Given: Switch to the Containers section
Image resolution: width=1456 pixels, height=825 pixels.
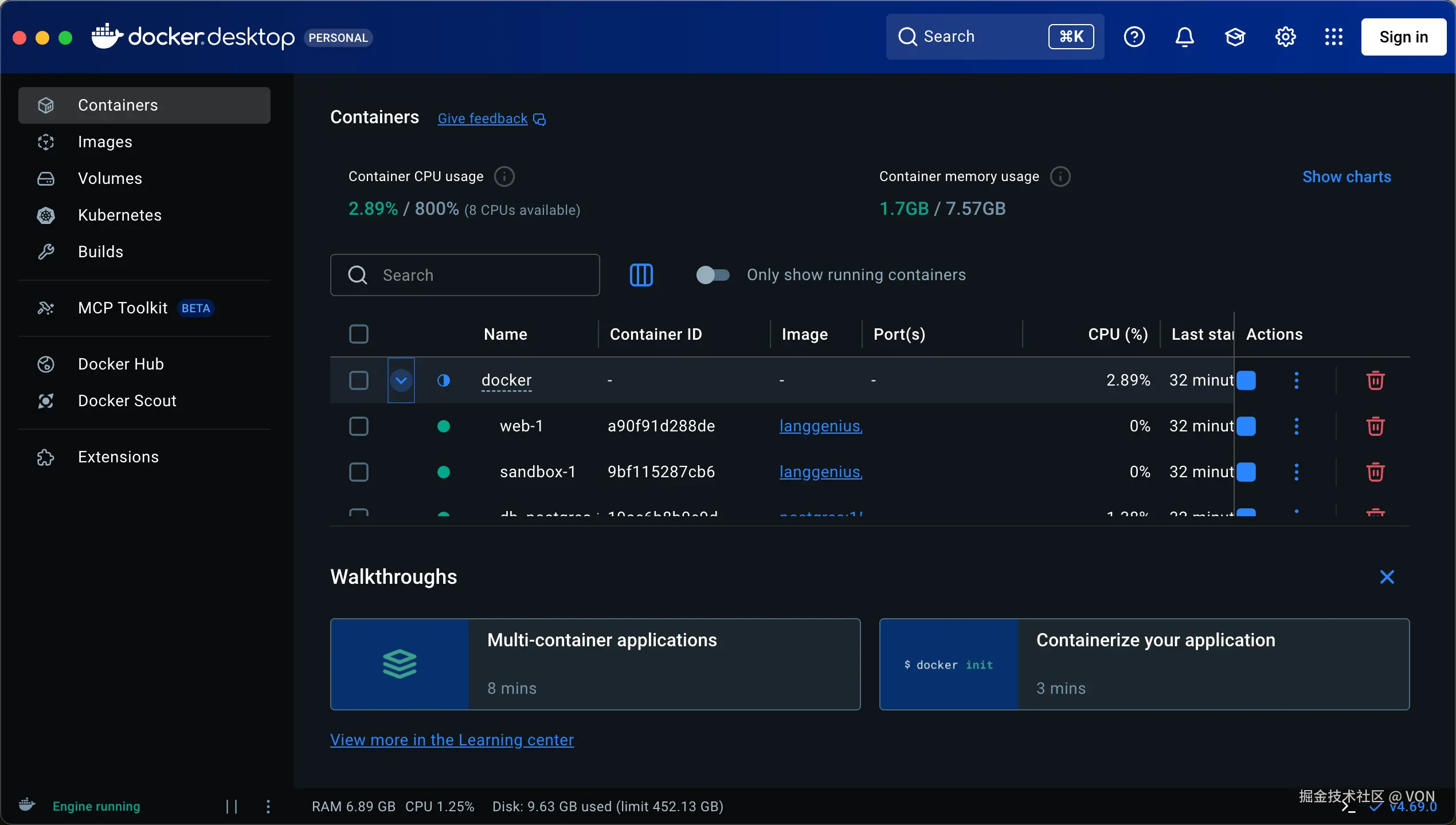Looking at the screenshot, I should coord(118,105).
